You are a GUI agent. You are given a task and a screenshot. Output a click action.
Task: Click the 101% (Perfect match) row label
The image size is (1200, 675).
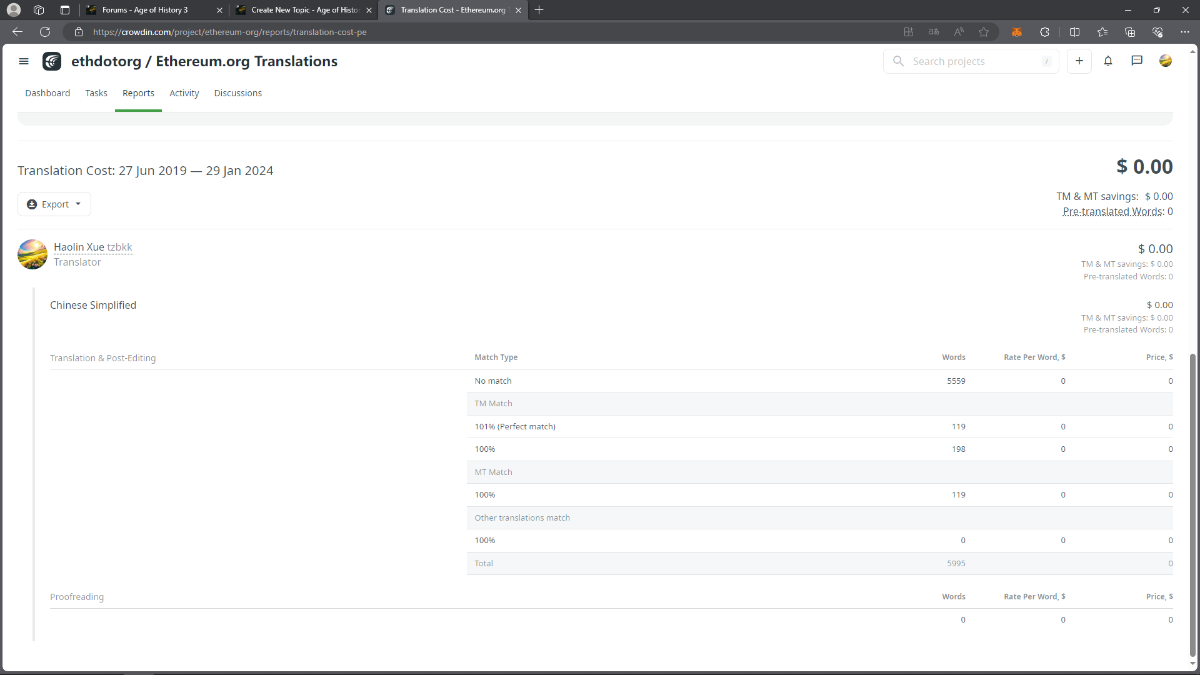point(515,426)
